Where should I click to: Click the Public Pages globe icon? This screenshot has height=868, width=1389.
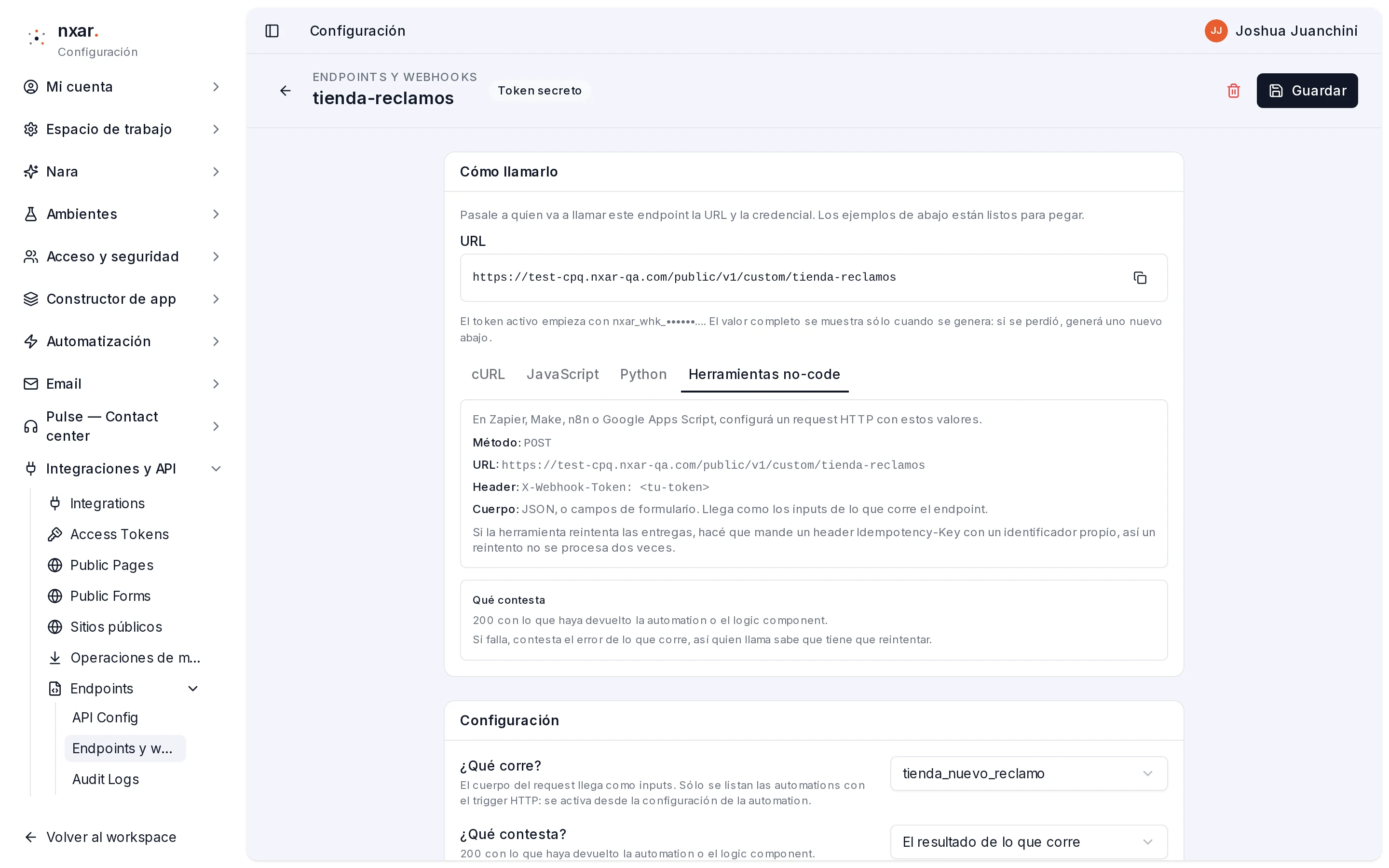coord(55,566)
